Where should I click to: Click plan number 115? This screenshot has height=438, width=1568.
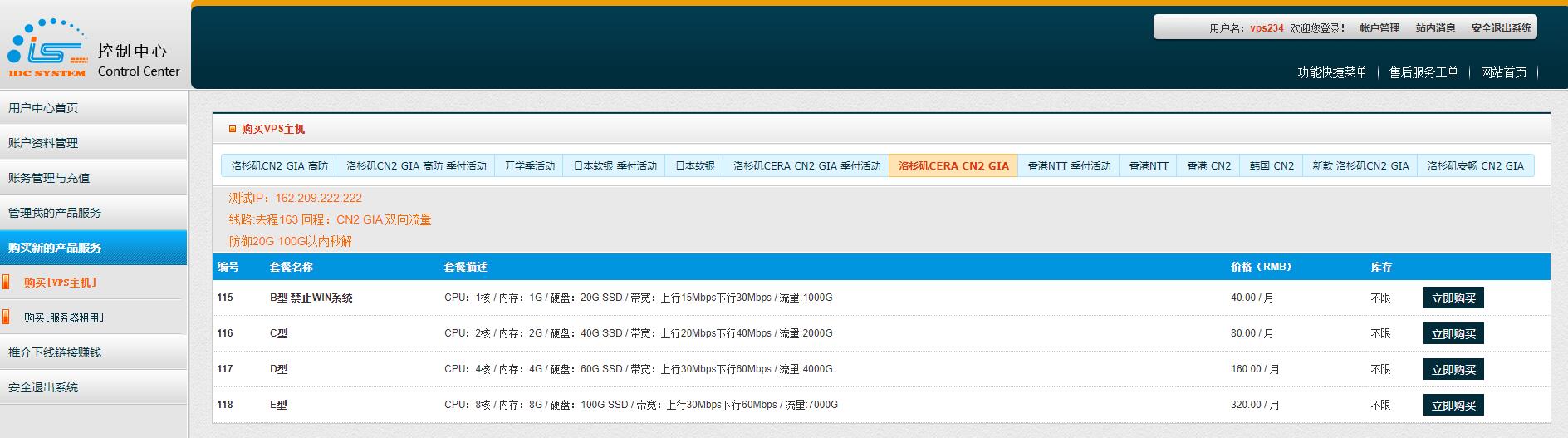coord(225,298)
